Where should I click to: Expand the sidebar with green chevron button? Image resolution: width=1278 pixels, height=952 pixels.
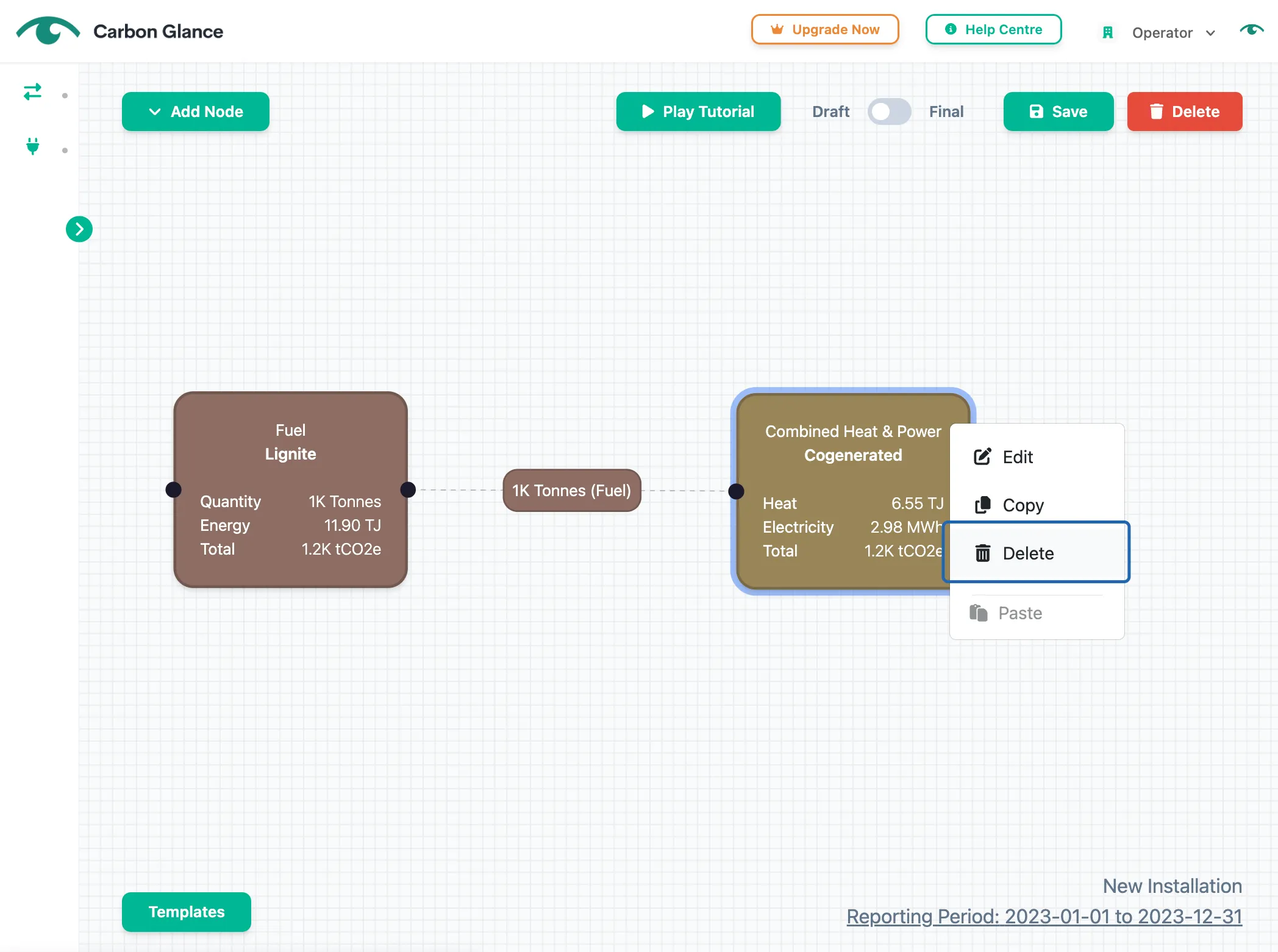coord(79,229)
